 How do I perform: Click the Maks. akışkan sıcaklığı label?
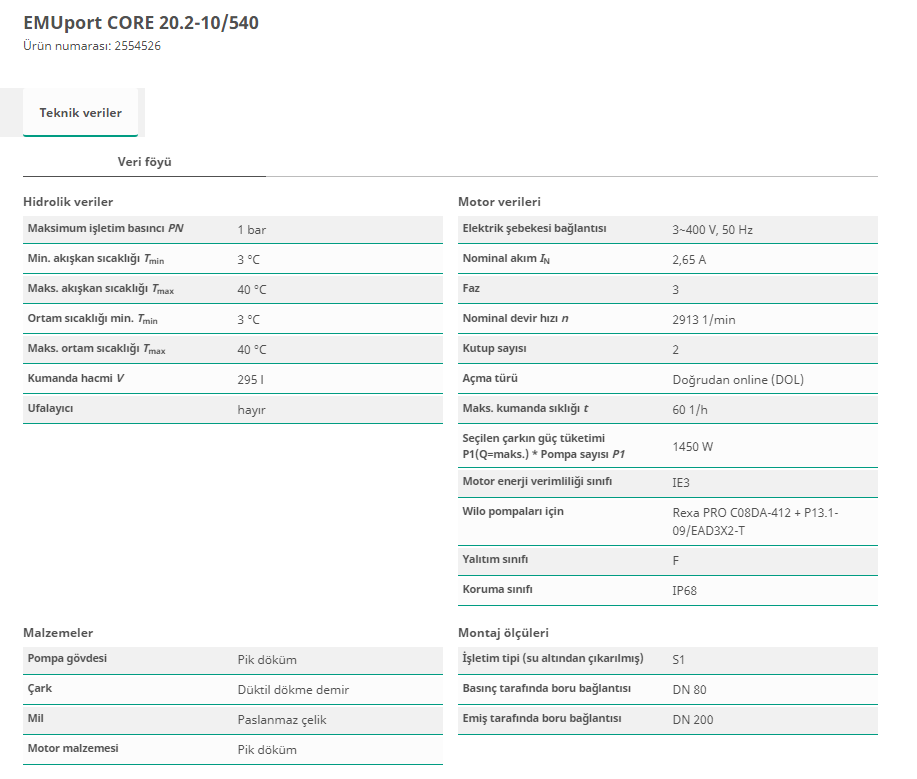click(101, 289)
